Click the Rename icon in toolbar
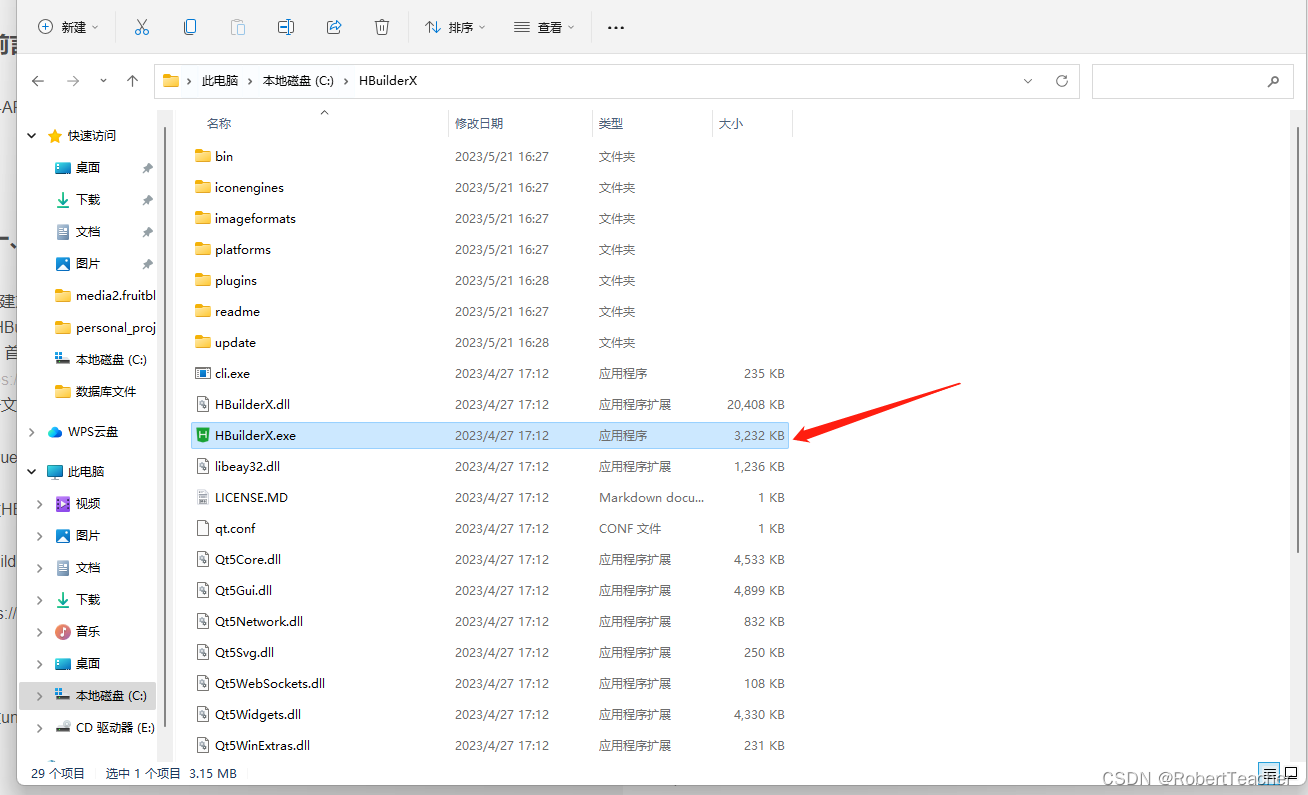 coord(286,27)
